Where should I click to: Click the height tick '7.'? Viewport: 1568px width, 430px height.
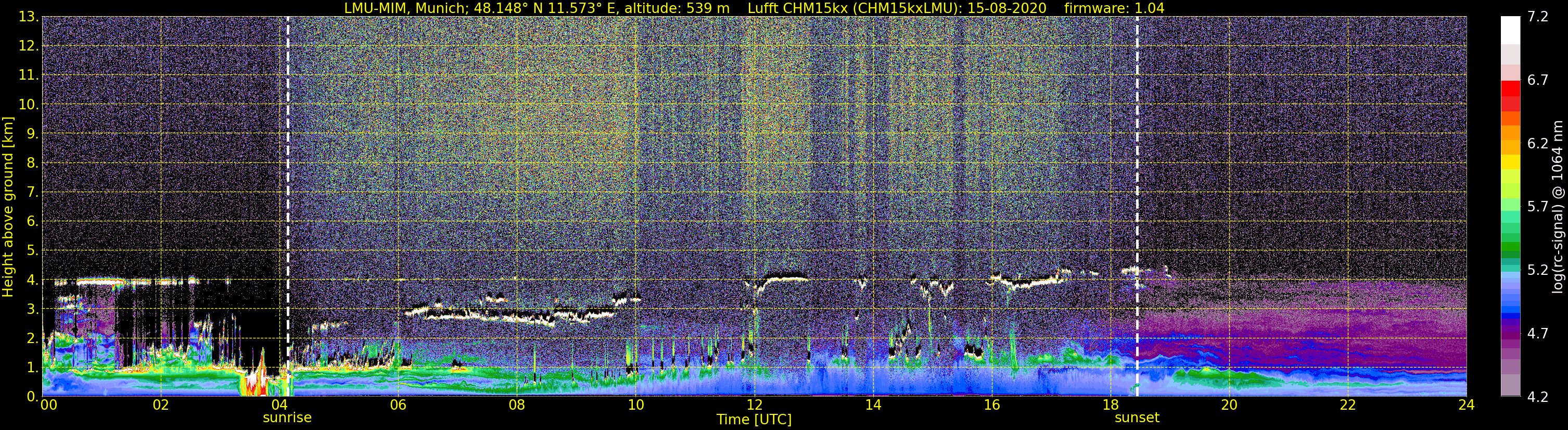(x=32, y=193)
